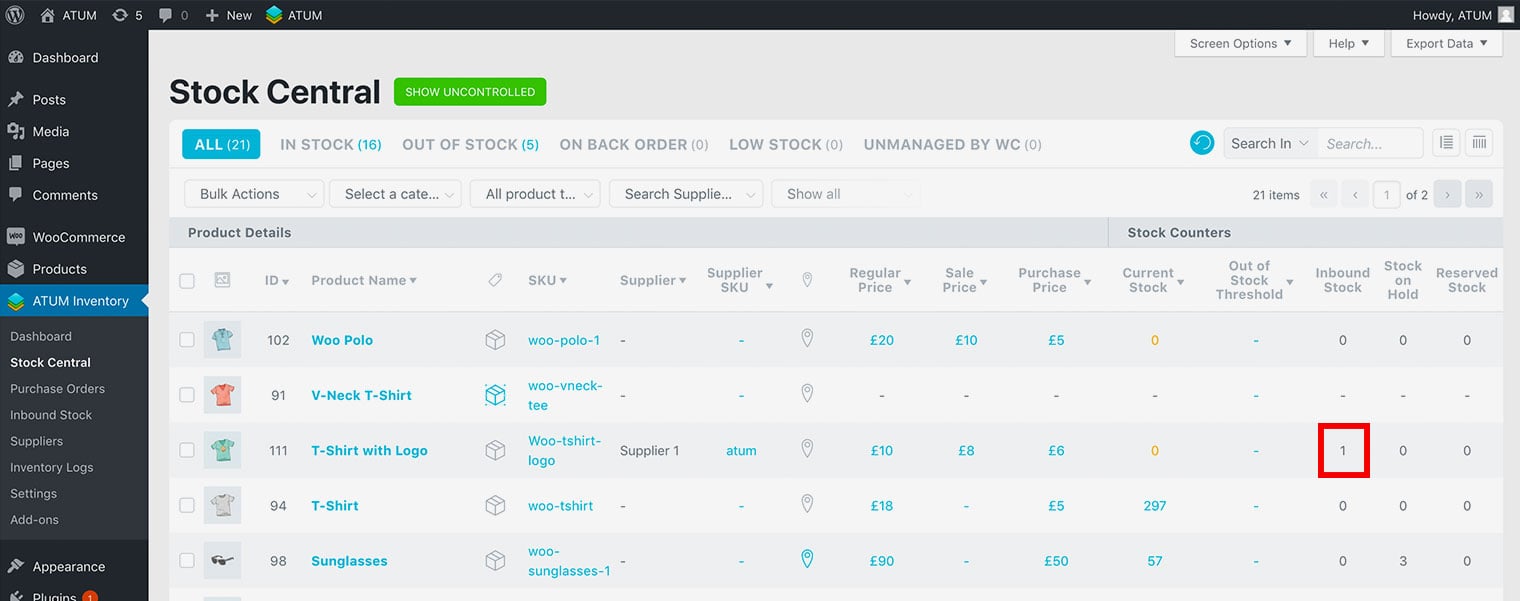This screenshot has width=1520, height=601.
Task: Click the row density view icon
Action: 1446,143
